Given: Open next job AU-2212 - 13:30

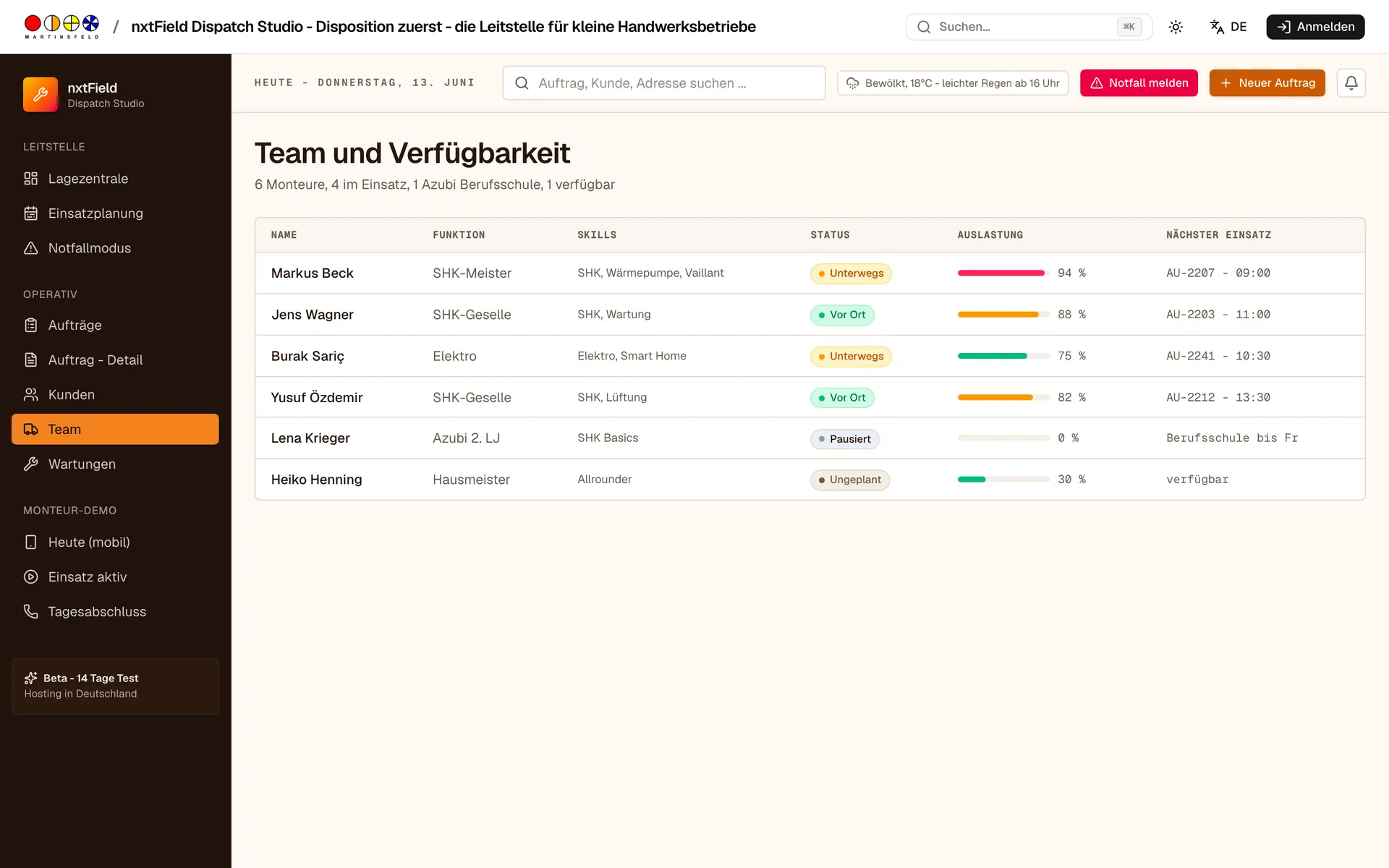Looking at the screenshot, I should click(x=1218, y=397).
